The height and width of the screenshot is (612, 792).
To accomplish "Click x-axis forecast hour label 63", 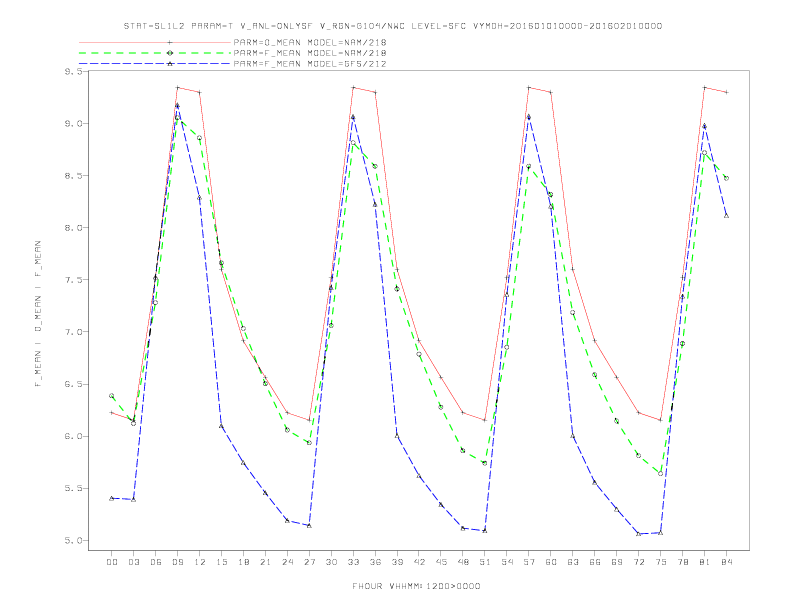I will click(573, 562).
